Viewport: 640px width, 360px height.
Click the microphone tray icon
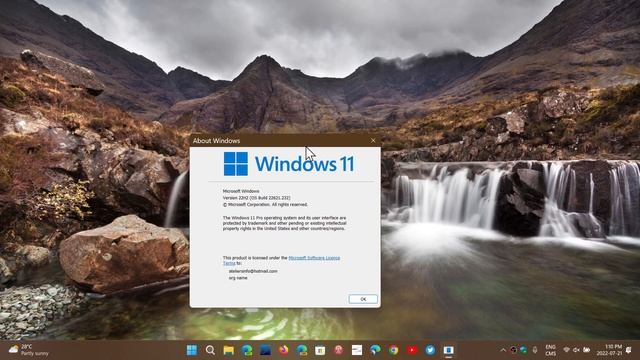click(x=535, y=350)
